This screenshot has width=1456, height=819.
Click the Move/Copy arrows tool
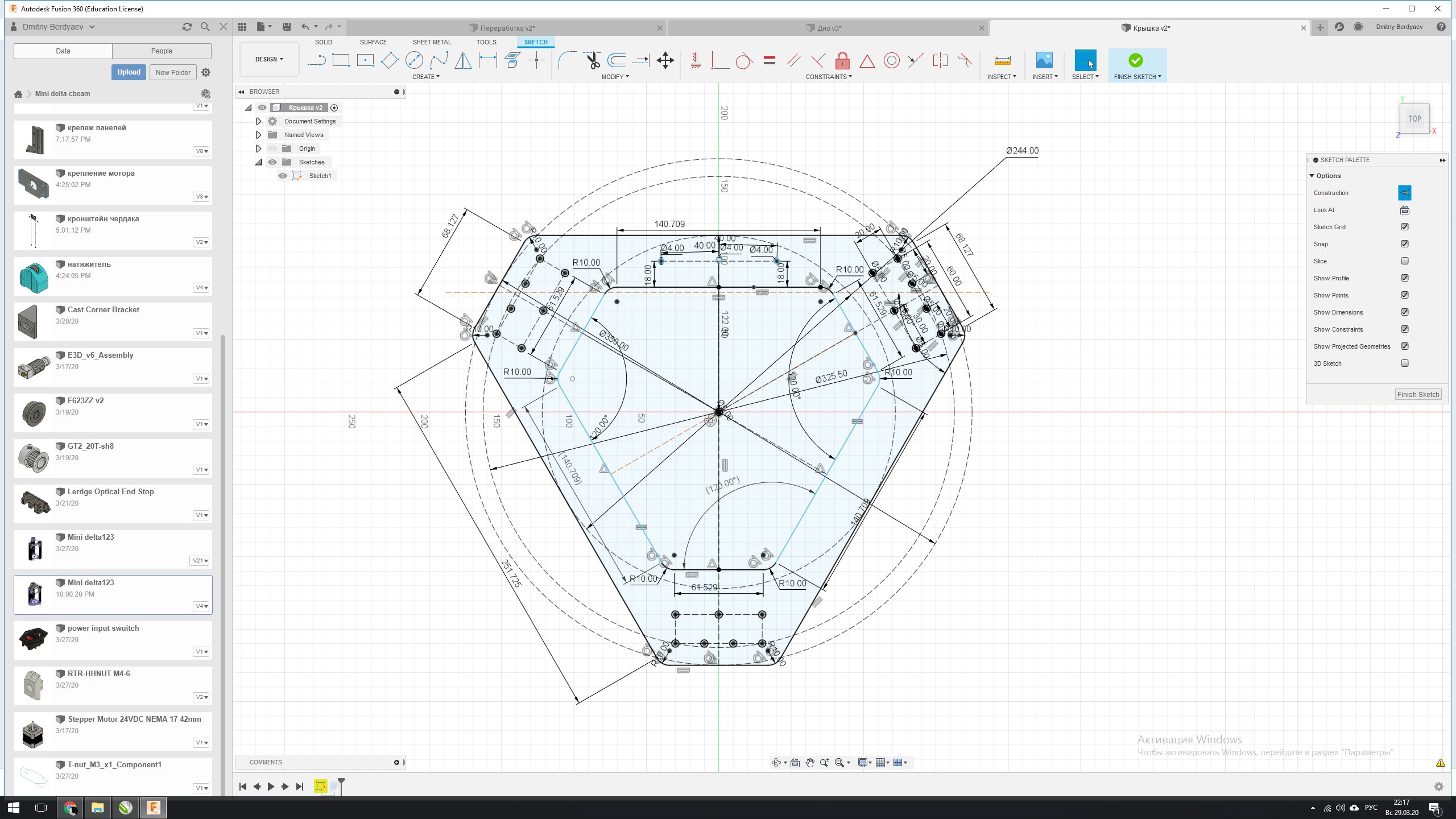(x=665, y=60)
